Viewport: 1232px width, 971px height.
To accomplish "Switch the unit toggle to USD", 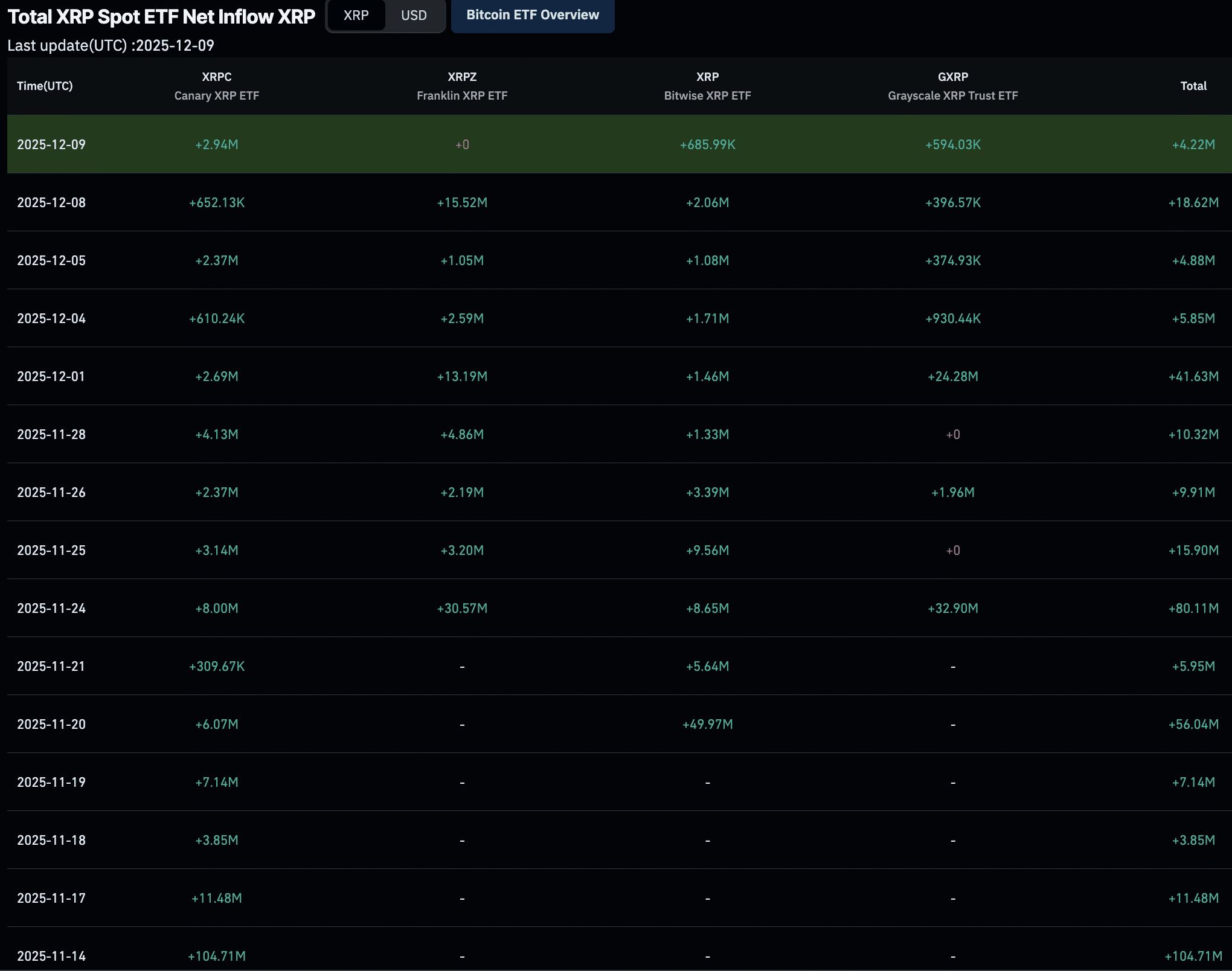I will (414, 16).
